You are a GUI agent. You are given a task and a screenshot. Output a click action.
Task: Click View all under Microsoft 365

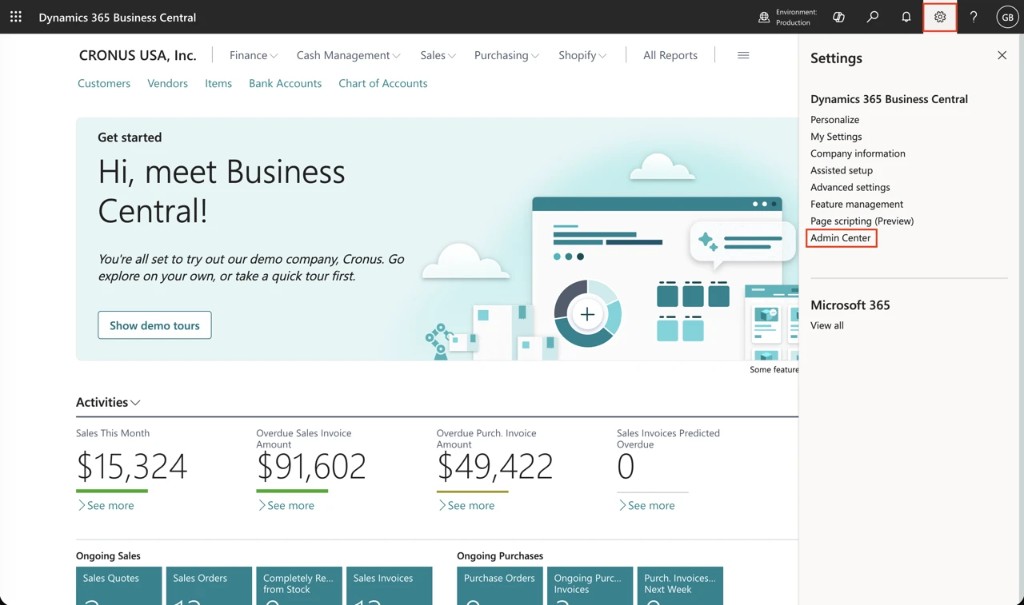click(x=827, y=325)
